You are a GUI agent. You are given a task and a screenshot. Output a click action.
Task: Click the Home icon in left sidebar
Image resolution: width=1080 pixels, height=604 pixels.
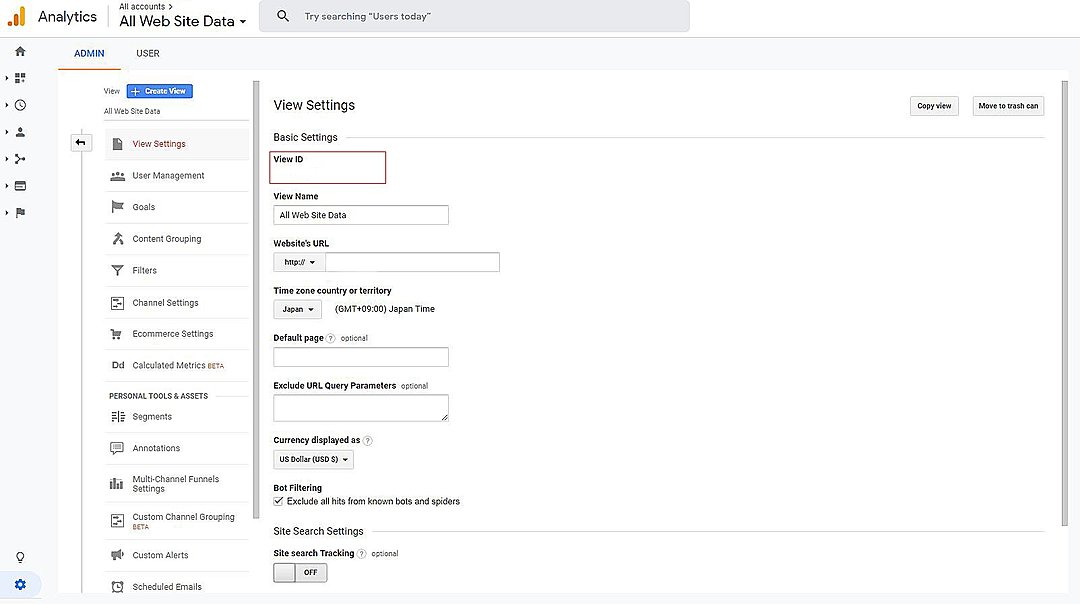coord(20,52)
